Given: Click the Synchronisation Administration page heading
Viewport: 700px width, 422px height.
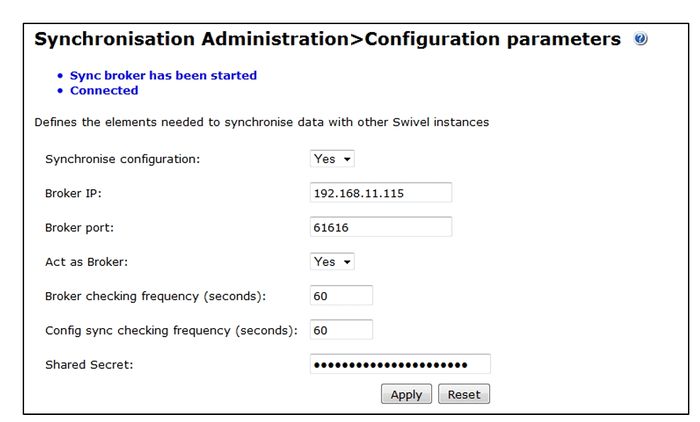Looking at the screenshot, I should click(327, 40).
